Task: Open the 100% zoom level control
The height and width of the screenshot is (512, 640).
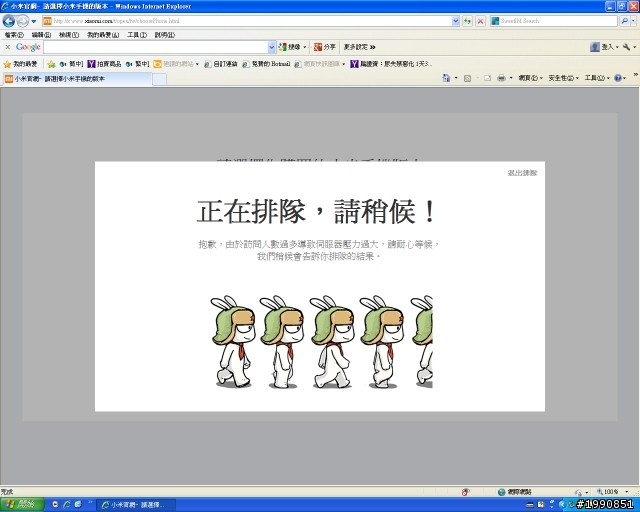Action: (x=612, y=492)
